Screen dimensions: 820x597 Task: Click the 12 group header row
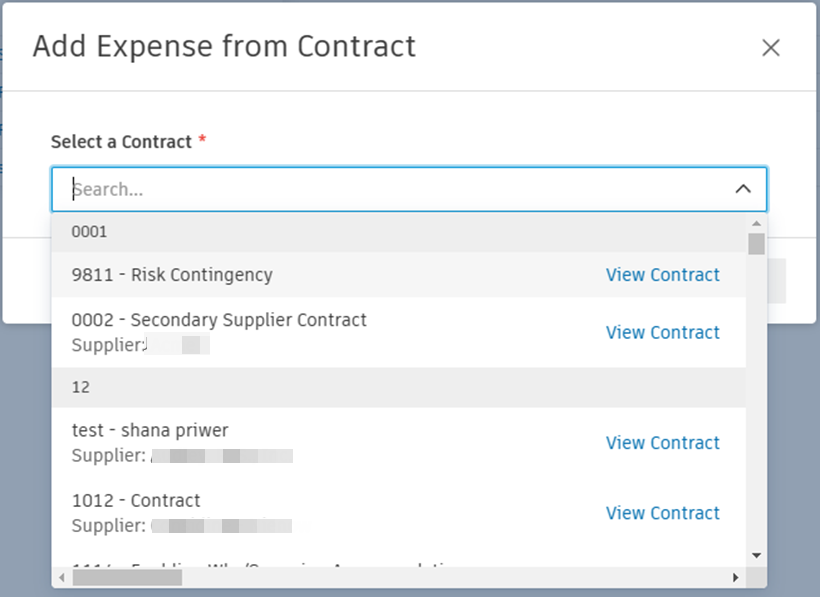click(399, 387)
